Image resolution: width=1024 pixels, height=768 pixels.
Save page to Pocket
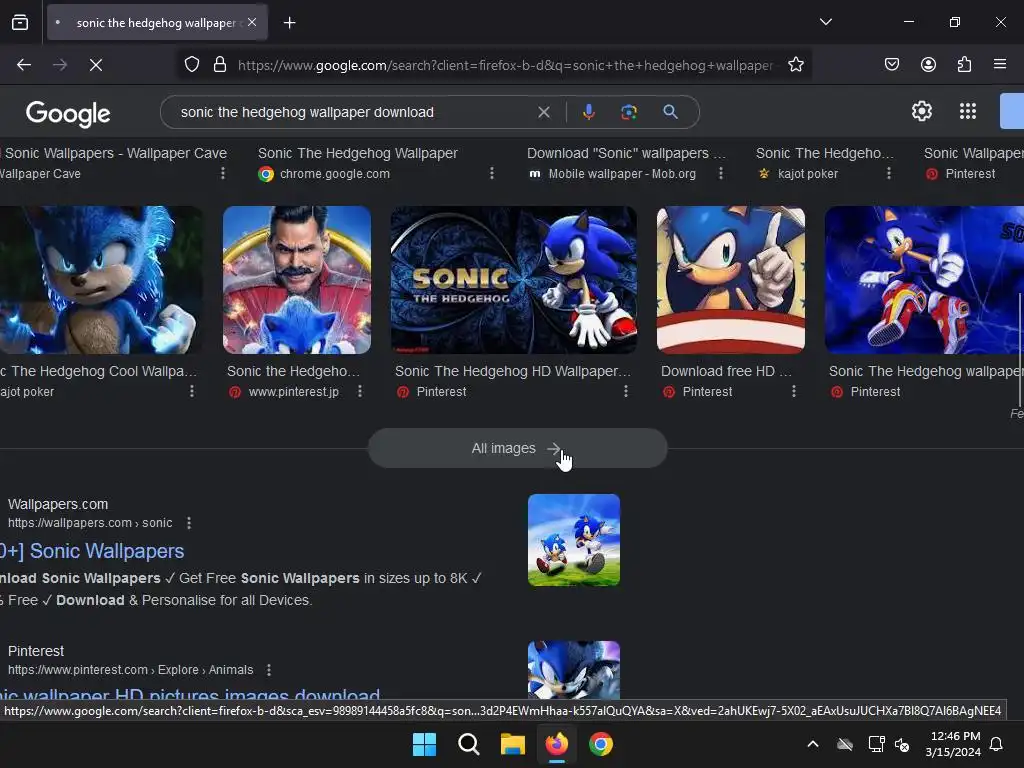pyautogui.click(x=891, y=65)
